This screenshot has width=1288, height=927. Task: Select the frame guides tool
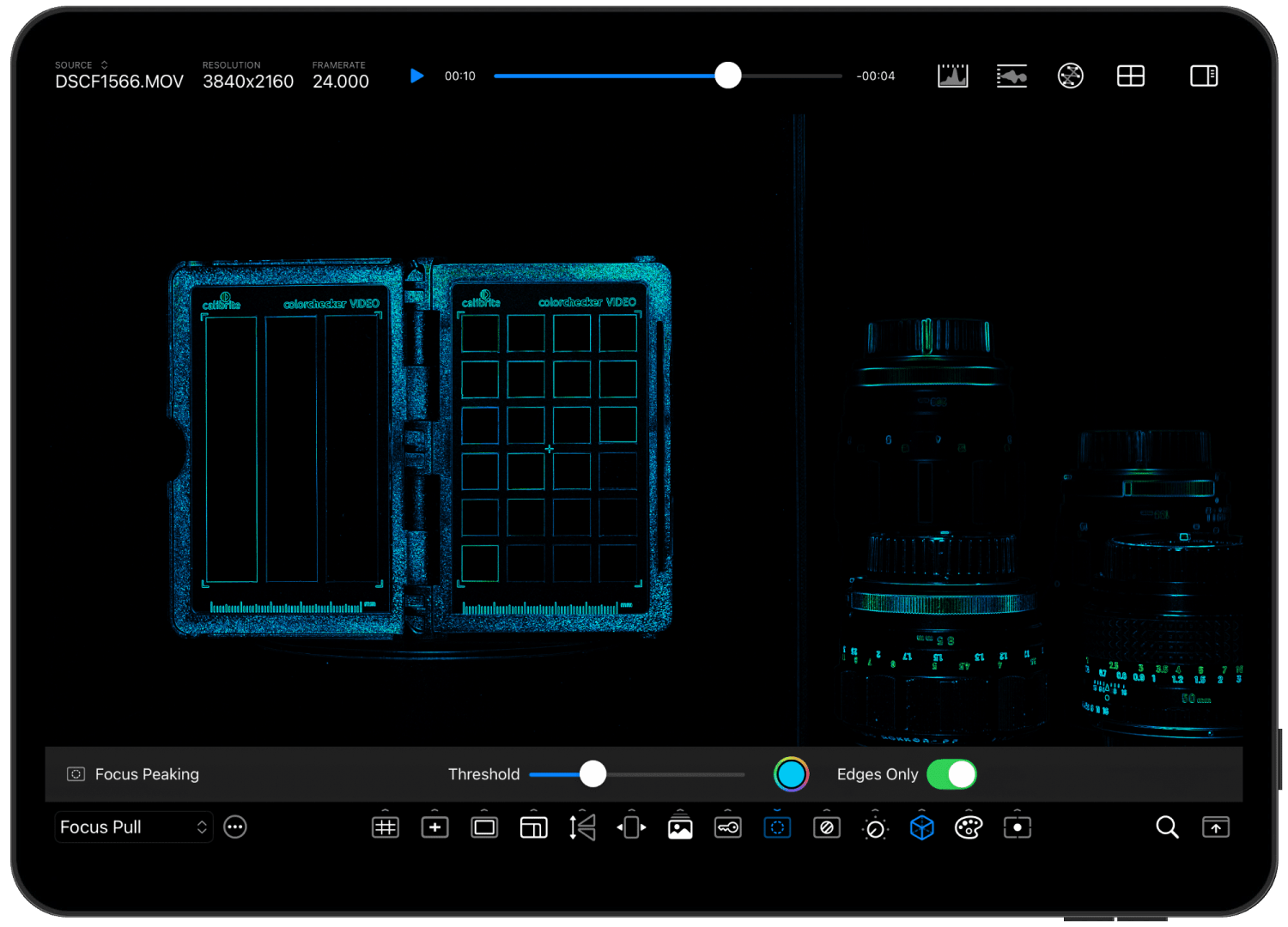(x=483, y=827)
